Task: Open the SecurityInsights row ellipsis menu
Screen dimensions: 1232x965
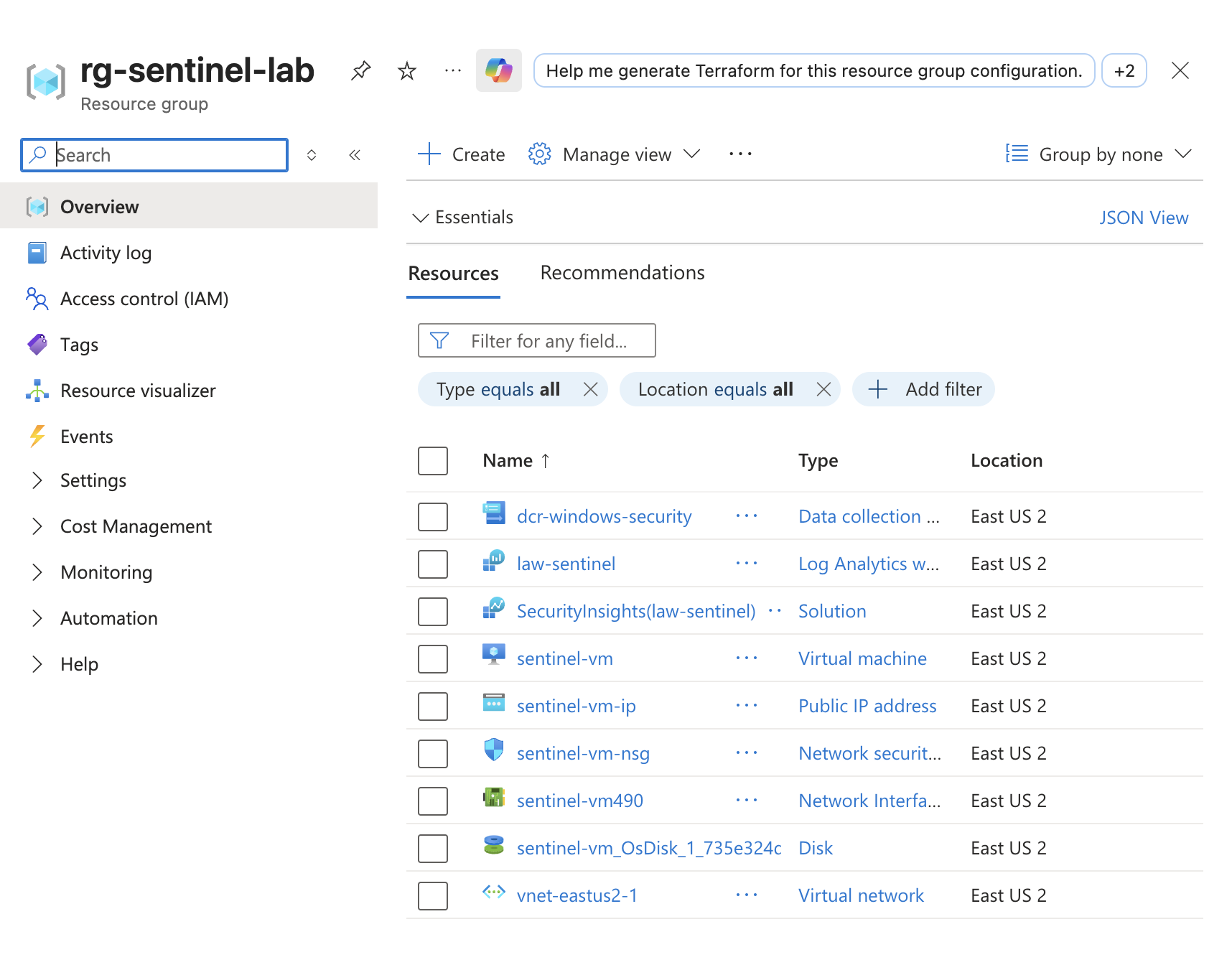Action: (775, 611)
